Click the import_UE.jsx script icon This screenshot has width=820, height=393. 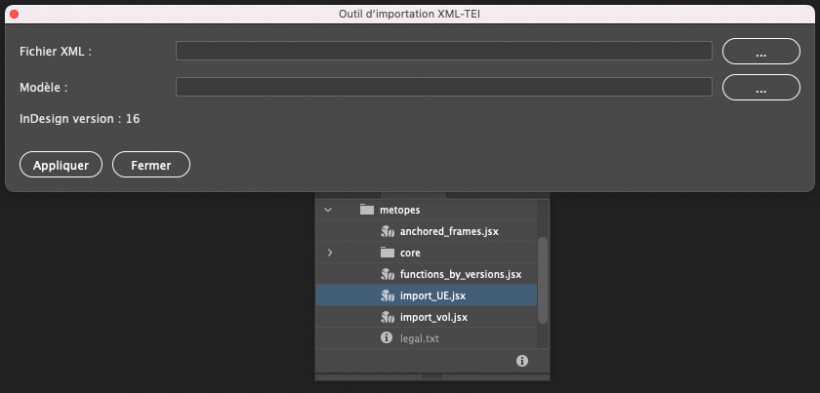(x=387, y=296)
